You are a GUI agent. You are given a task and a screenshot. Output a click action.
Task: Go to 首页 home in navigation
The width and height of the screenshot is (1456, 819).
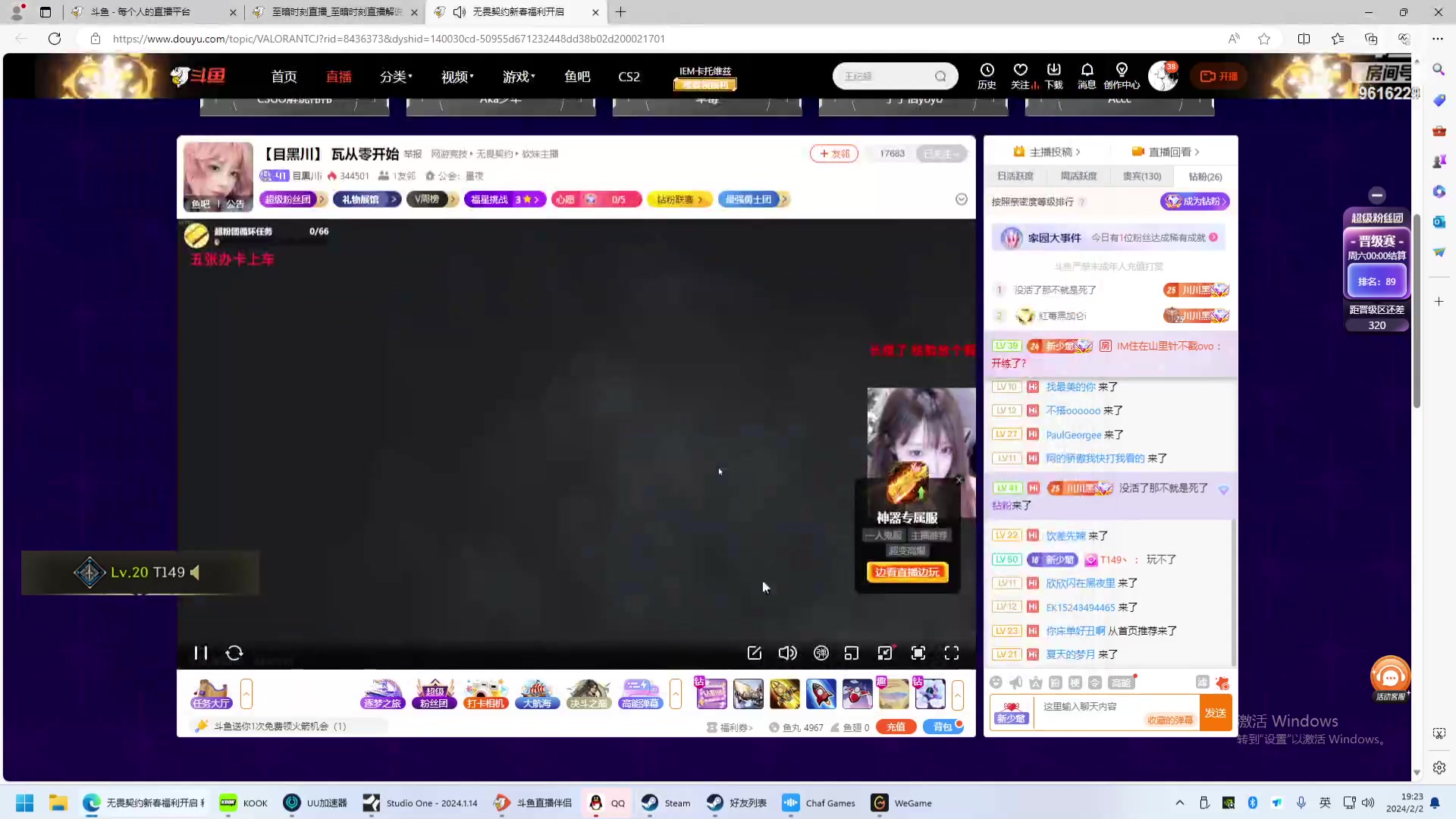click(x=284, y=77)
